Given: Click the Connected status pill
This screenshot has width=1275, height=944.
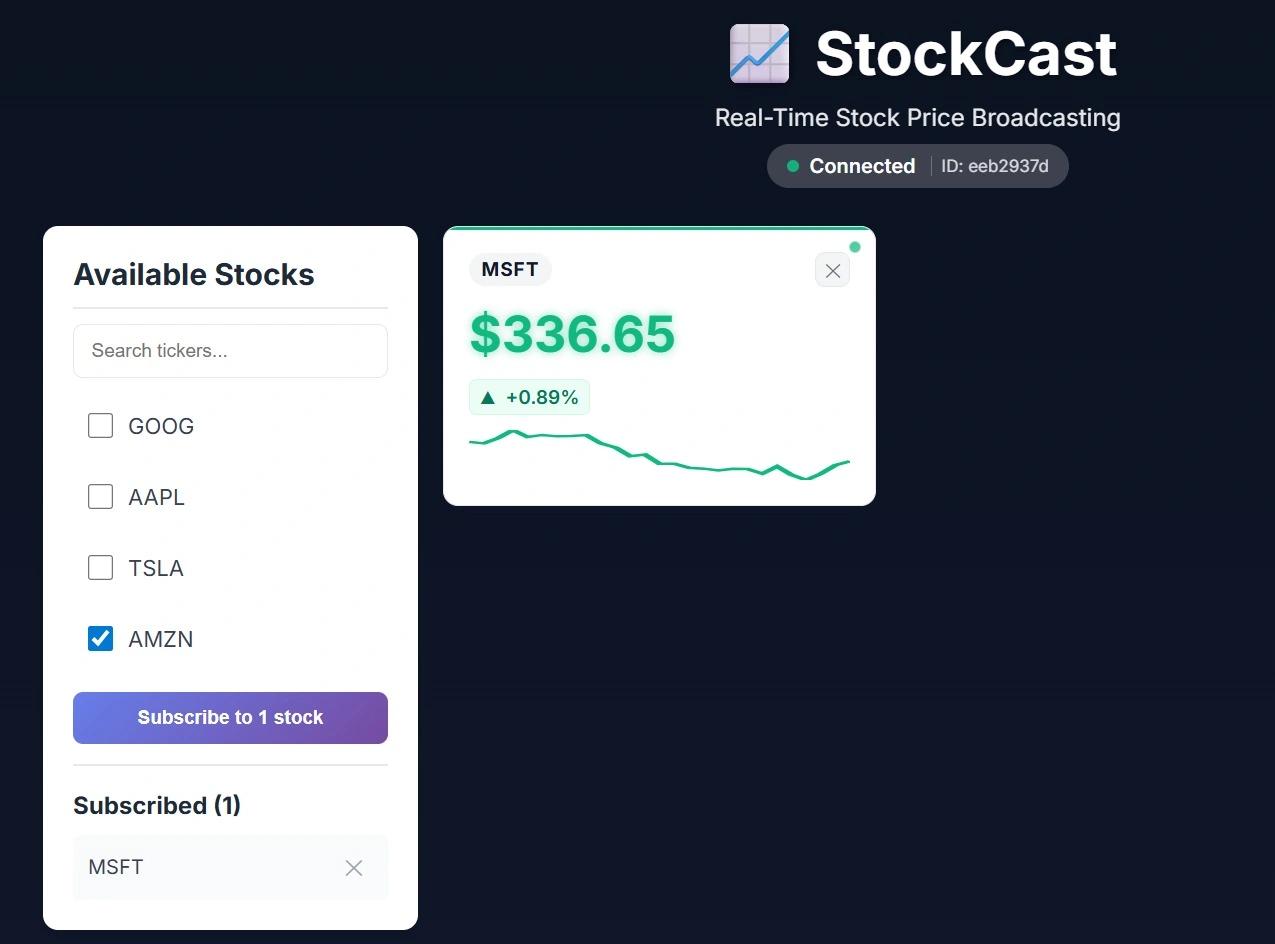Looking at the screenshot, I should [862, 166].
